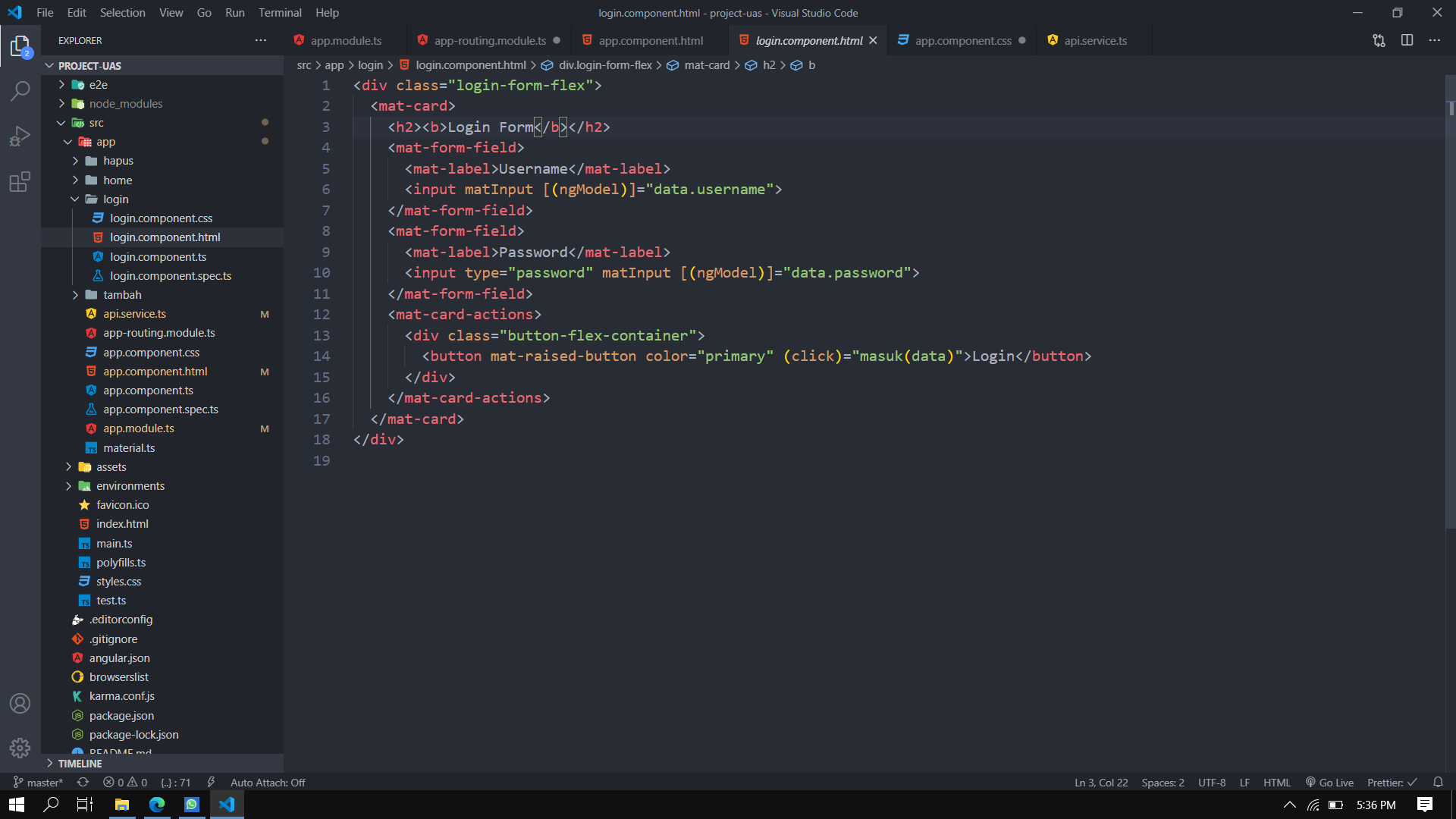Click mat-card in the breadcrumb
The image size is (1456, 819).
pos(707,65)
